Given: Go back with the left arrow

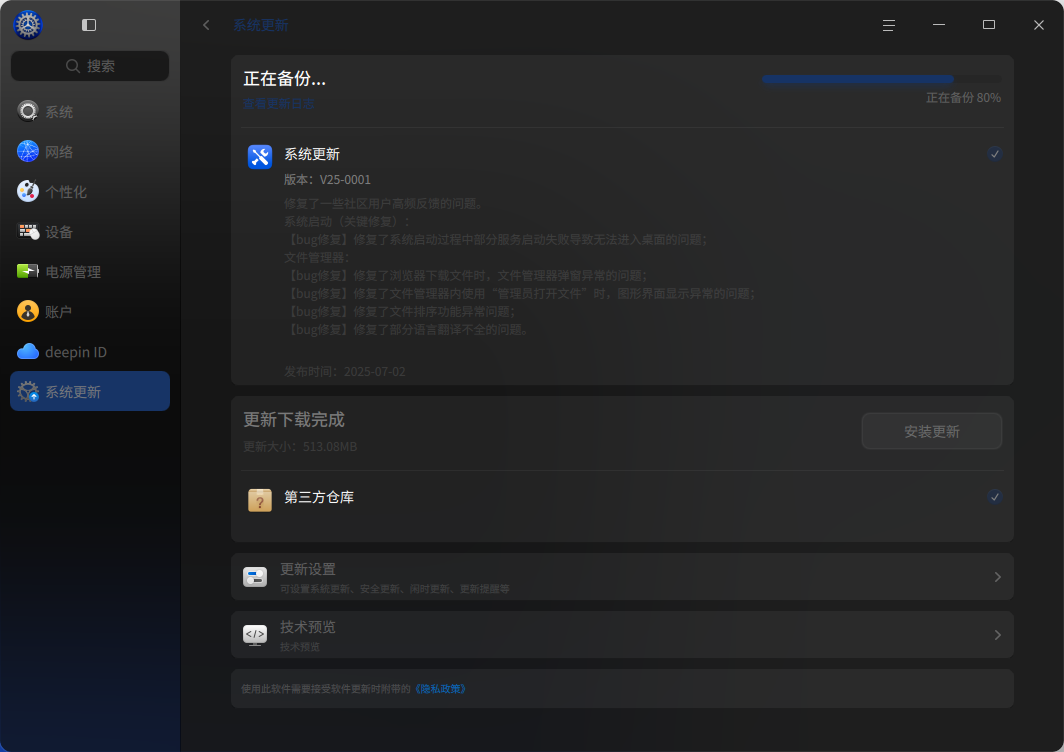Looking at the screenshot, I should (x=206, y=25).
